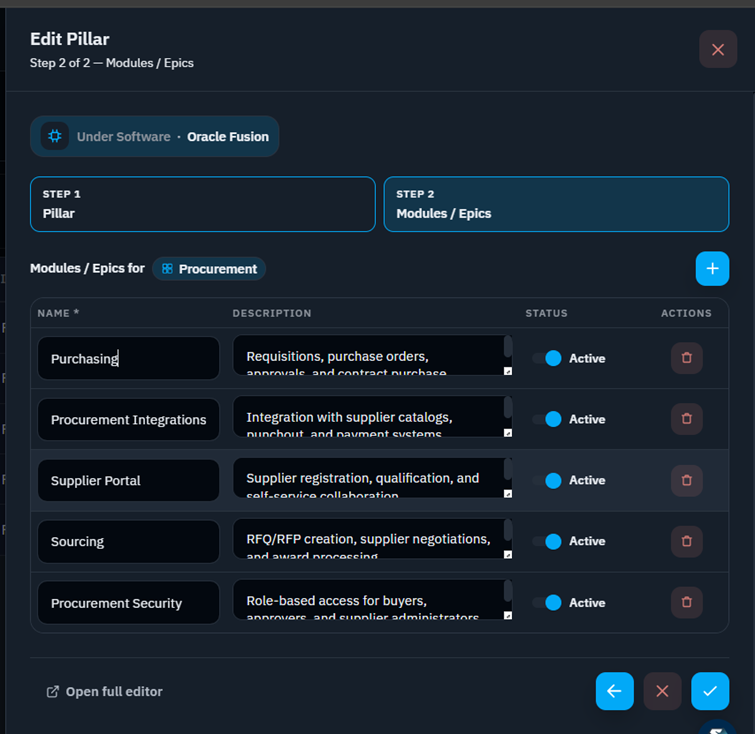Toggle Active status for Procurement Security

547,603
